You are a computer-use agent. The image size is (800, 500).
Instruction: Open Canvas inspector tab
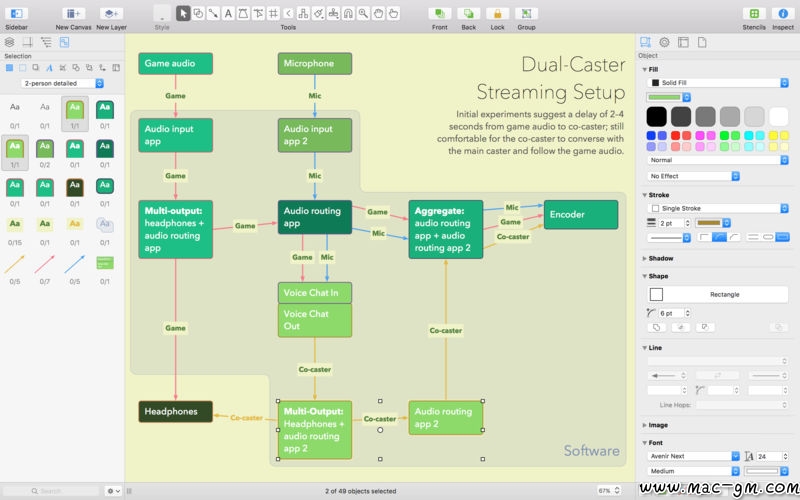(683, 42)
